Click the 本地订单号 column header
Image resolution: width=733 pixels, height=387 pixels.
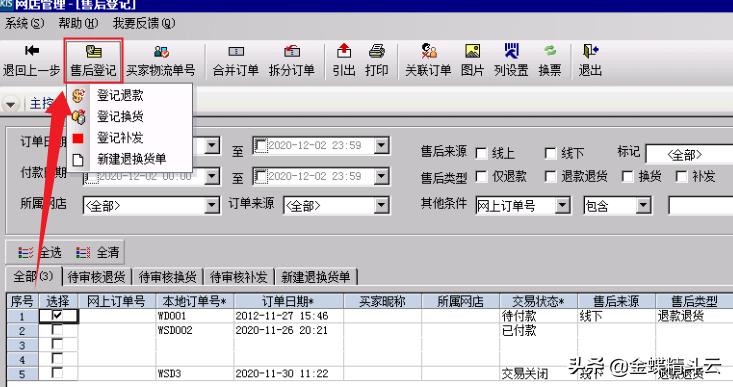click(194, 301)
